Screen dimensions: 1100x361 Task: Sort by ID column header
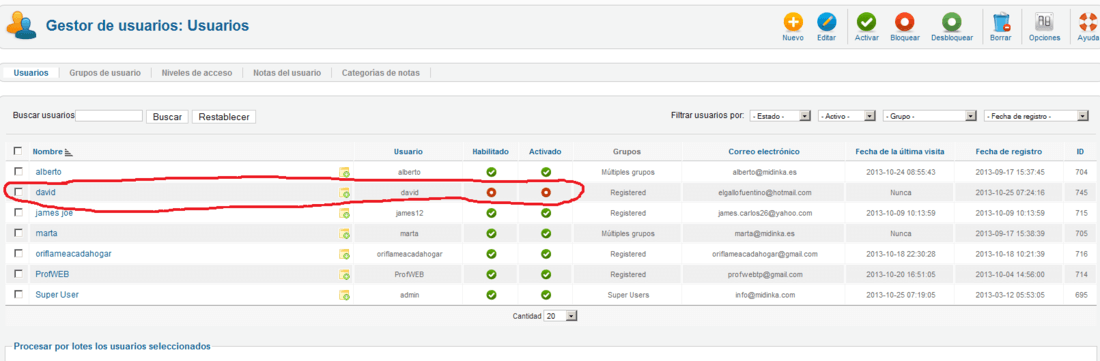point(1080,152)
